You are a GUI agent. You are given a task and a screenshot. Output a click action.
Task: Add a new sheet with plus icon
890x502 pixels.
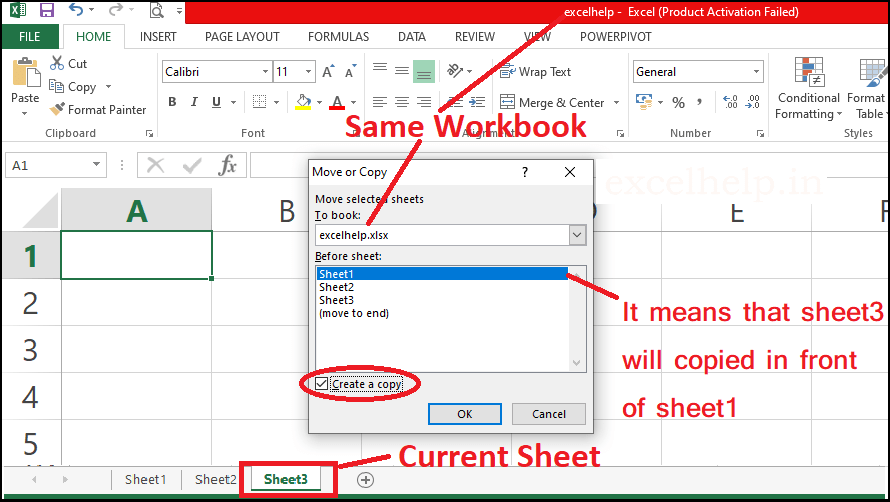pos(366,480)
